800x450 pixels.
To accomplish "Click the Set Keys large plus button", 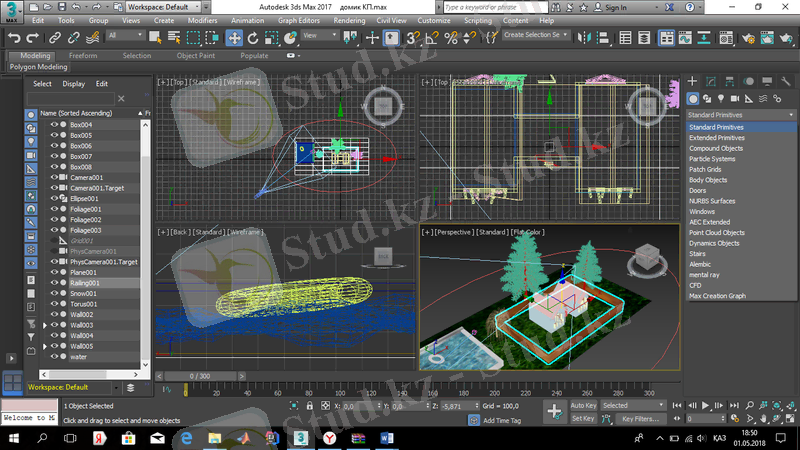I will (555, 411).
